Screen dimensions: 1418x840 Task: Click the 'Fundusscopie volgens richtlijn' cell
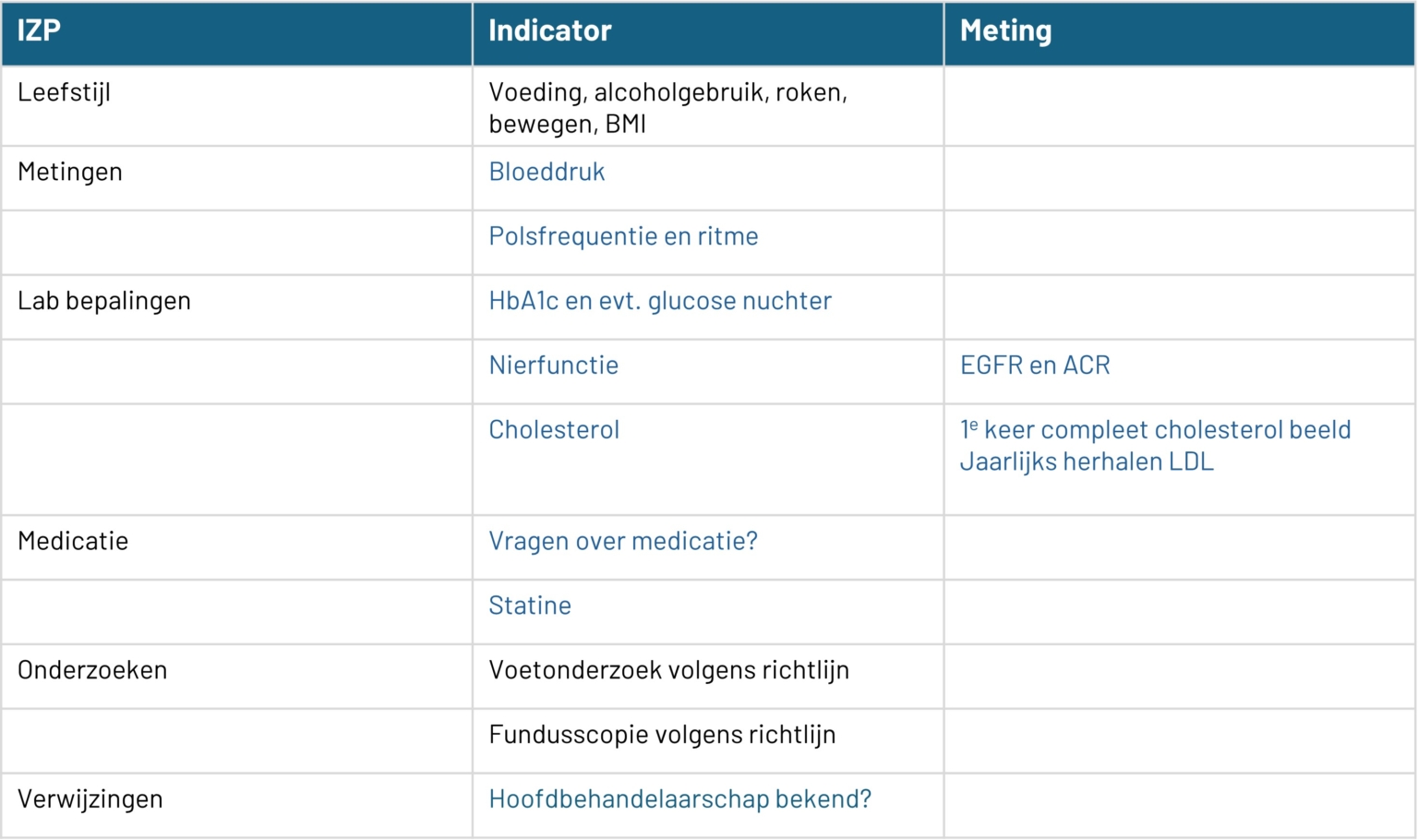(662, 735)
